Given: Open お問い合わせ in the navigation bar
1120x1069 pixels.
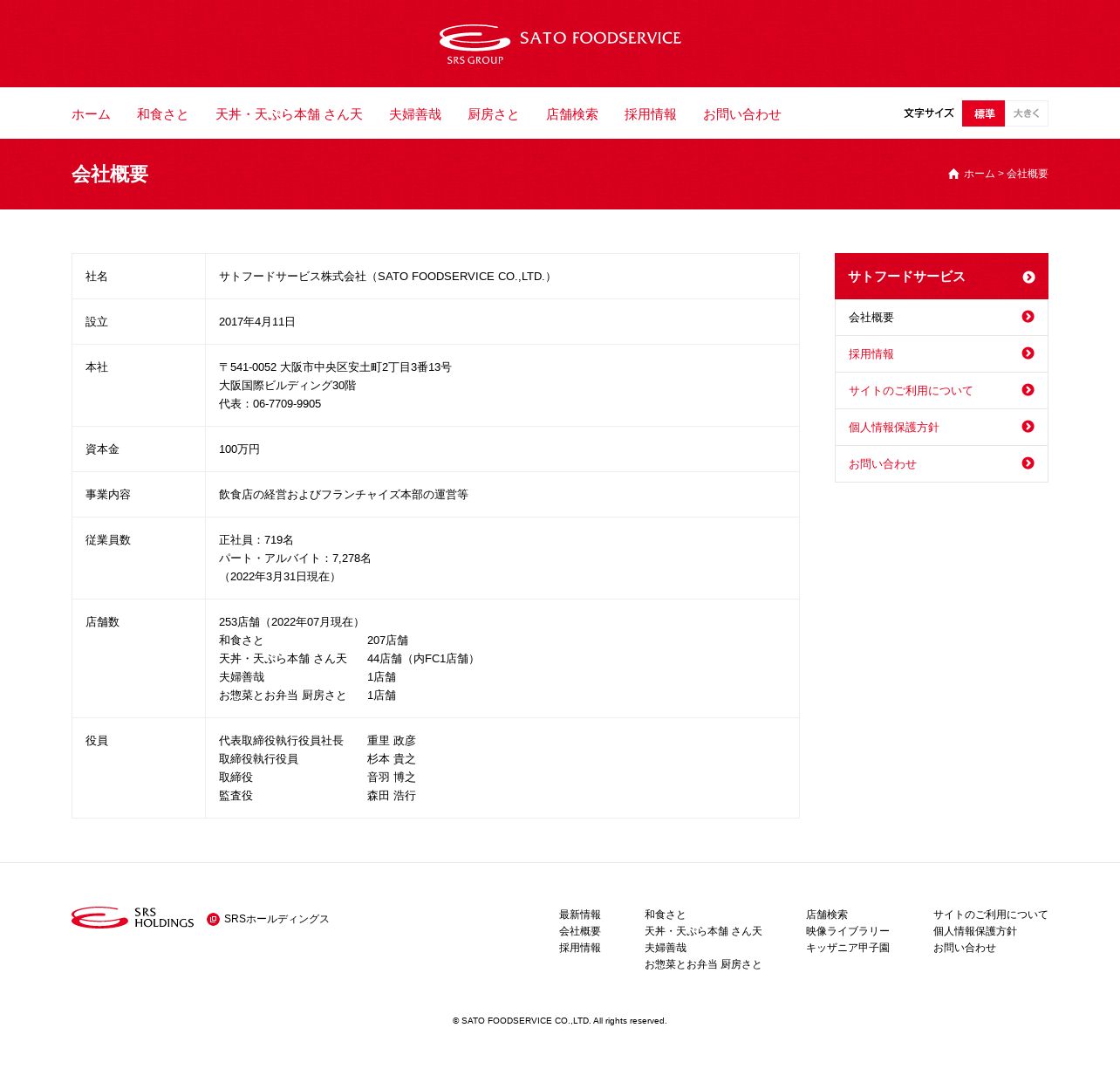Looking at the screenshot, I should (742, 114).
